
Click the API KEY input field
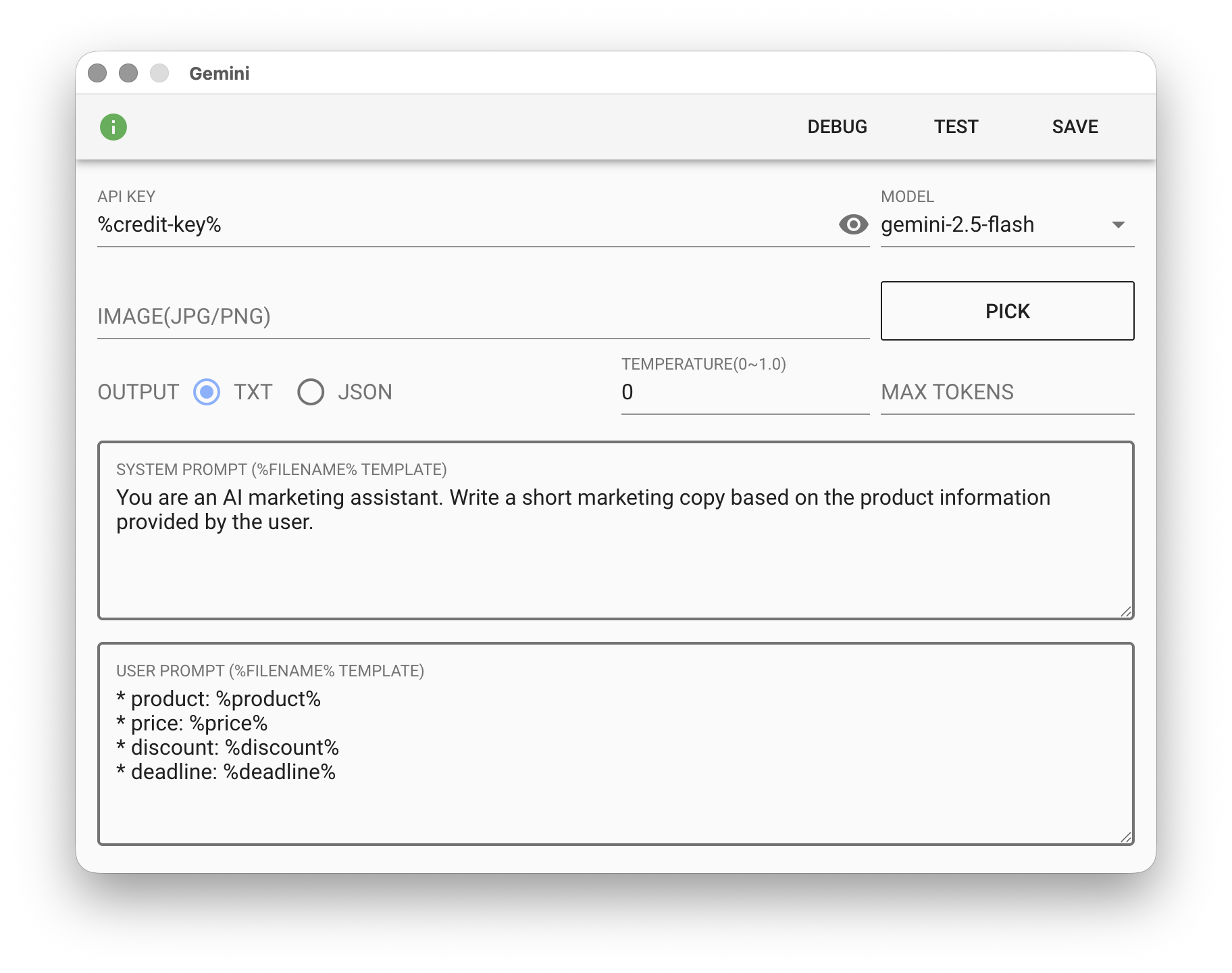466,224
